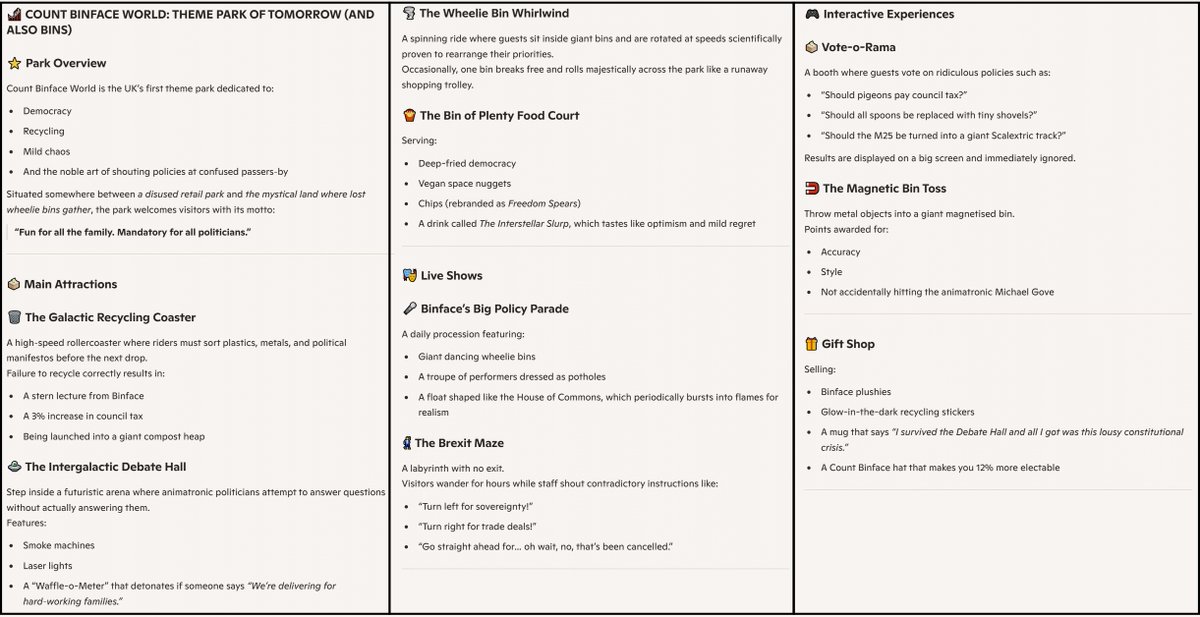Click the italic text 'Freedom Spears'
The height and width of the screenshot is (617, 1200).
tap(546, 204)
